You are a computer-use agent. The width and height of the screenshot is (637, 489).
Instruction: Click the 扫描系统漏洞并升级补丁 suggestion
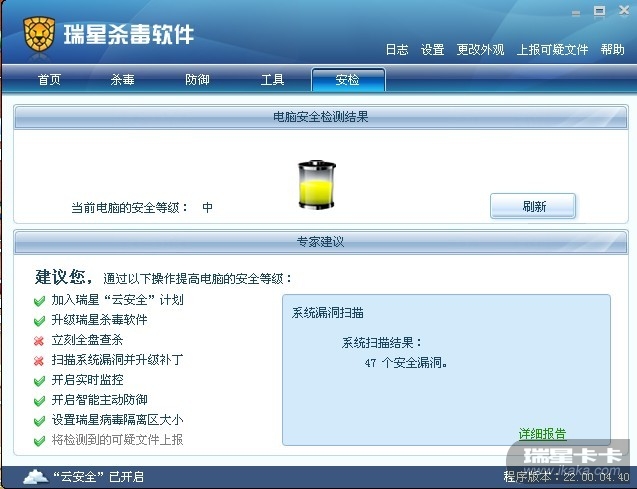(117, 360)
